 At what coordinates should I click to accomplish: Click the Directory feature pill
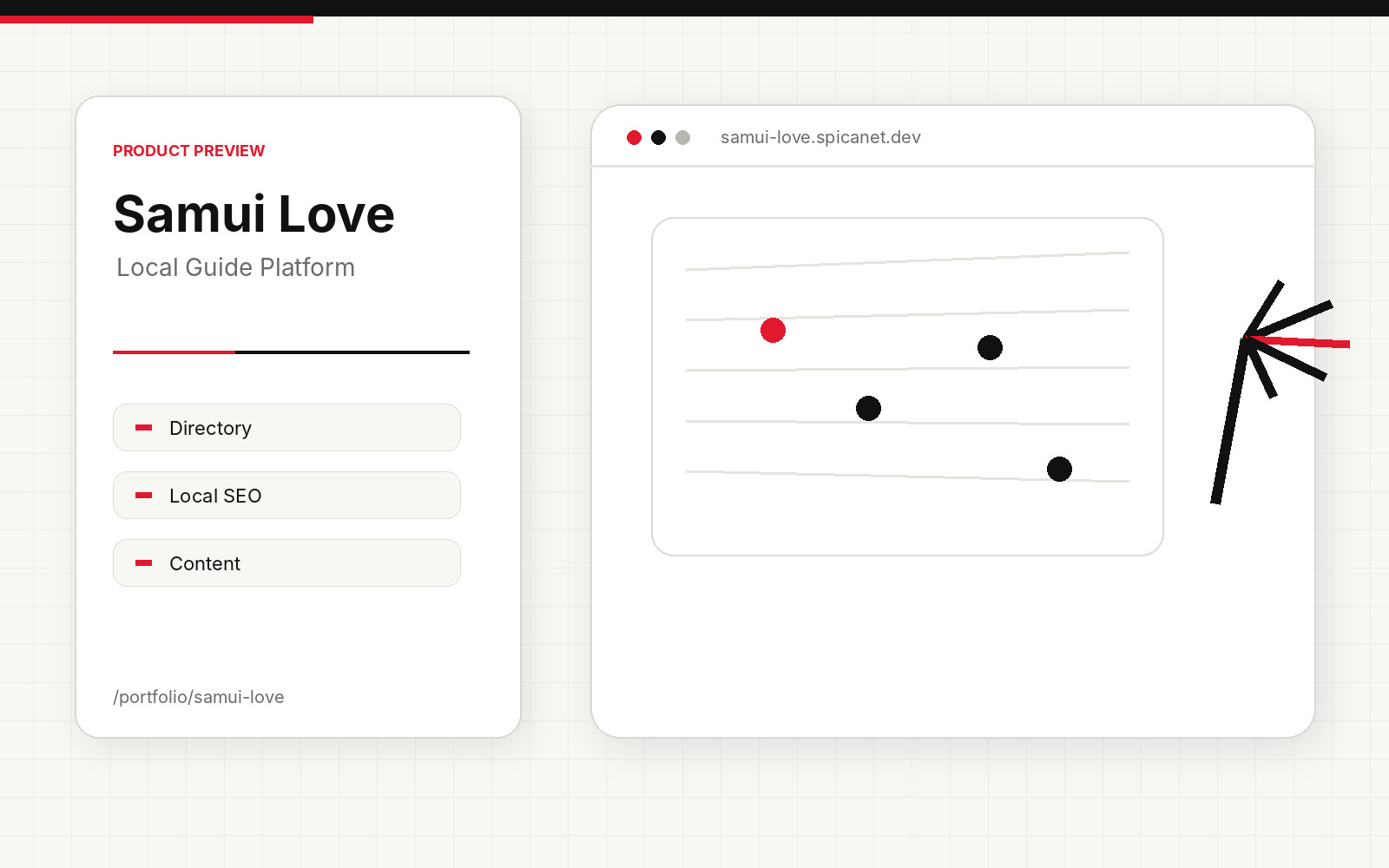click(x=286, y=427)
